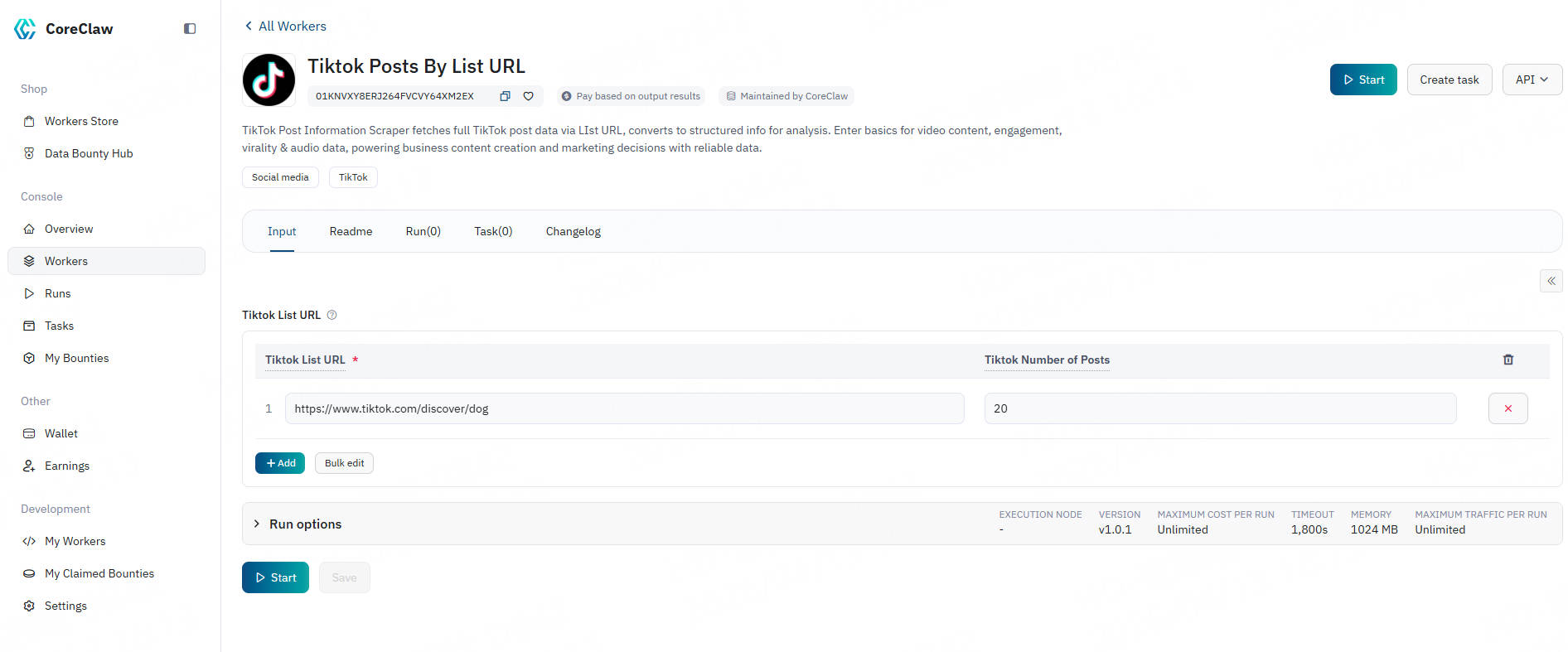This screenshot has width=1568, height=652.
Task: Add a new URL row
Action: (280, 463)
